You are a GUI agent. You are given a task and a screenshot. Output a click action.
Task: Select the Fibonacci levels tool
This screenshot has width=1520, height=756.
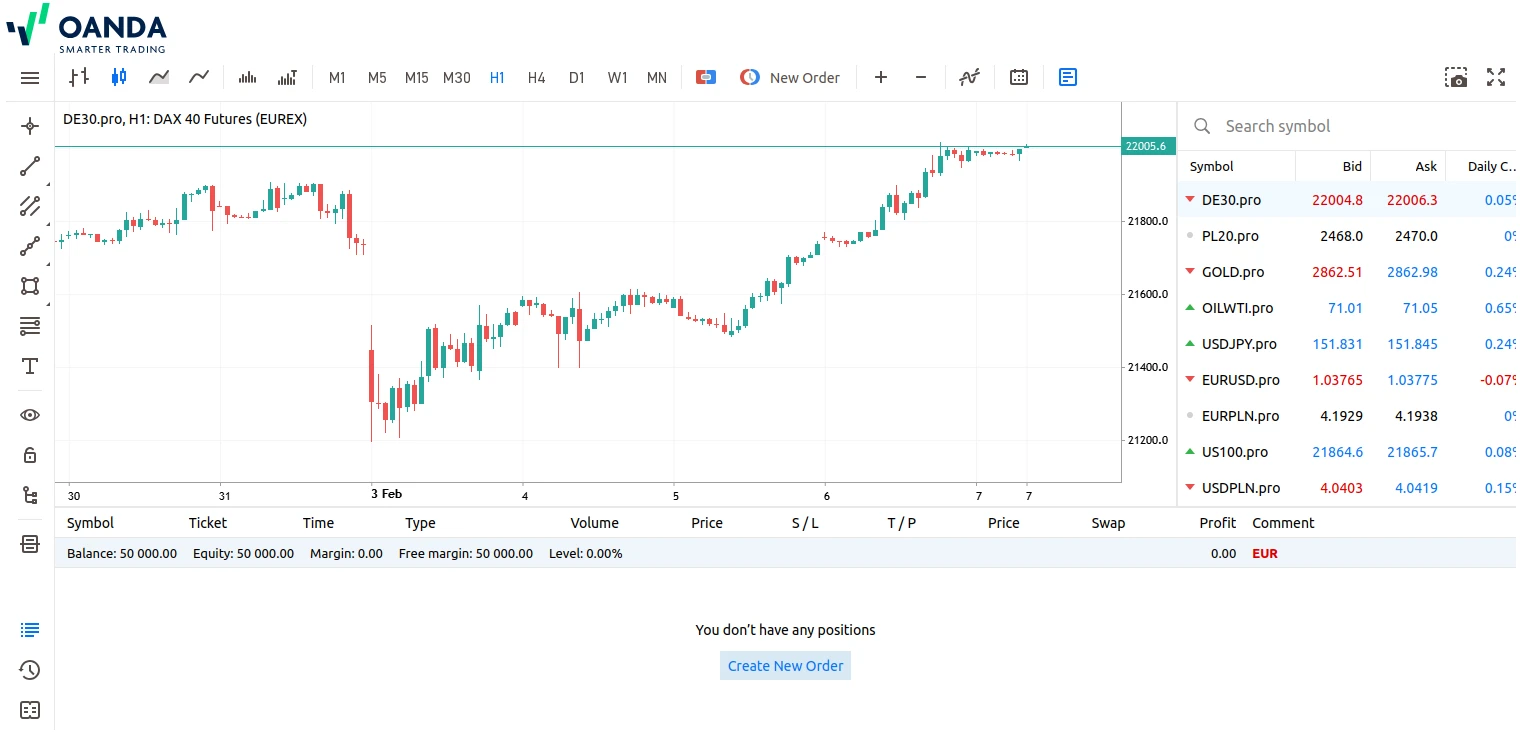(30, 326)
